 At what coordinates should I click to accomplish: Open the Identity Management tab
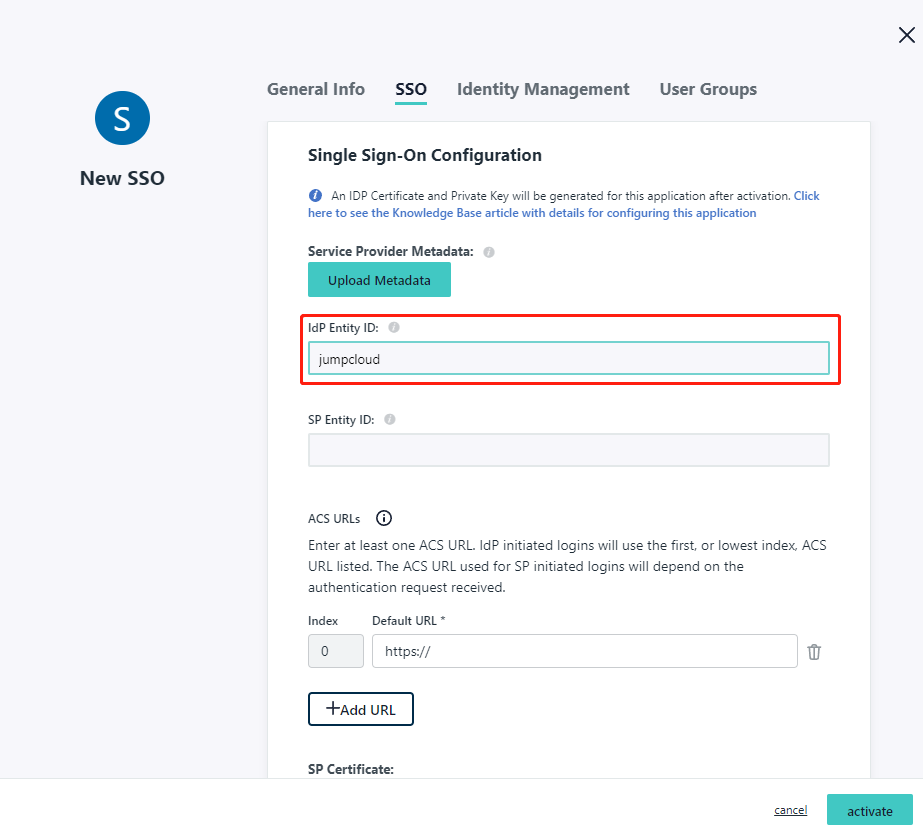coord(543,89)
